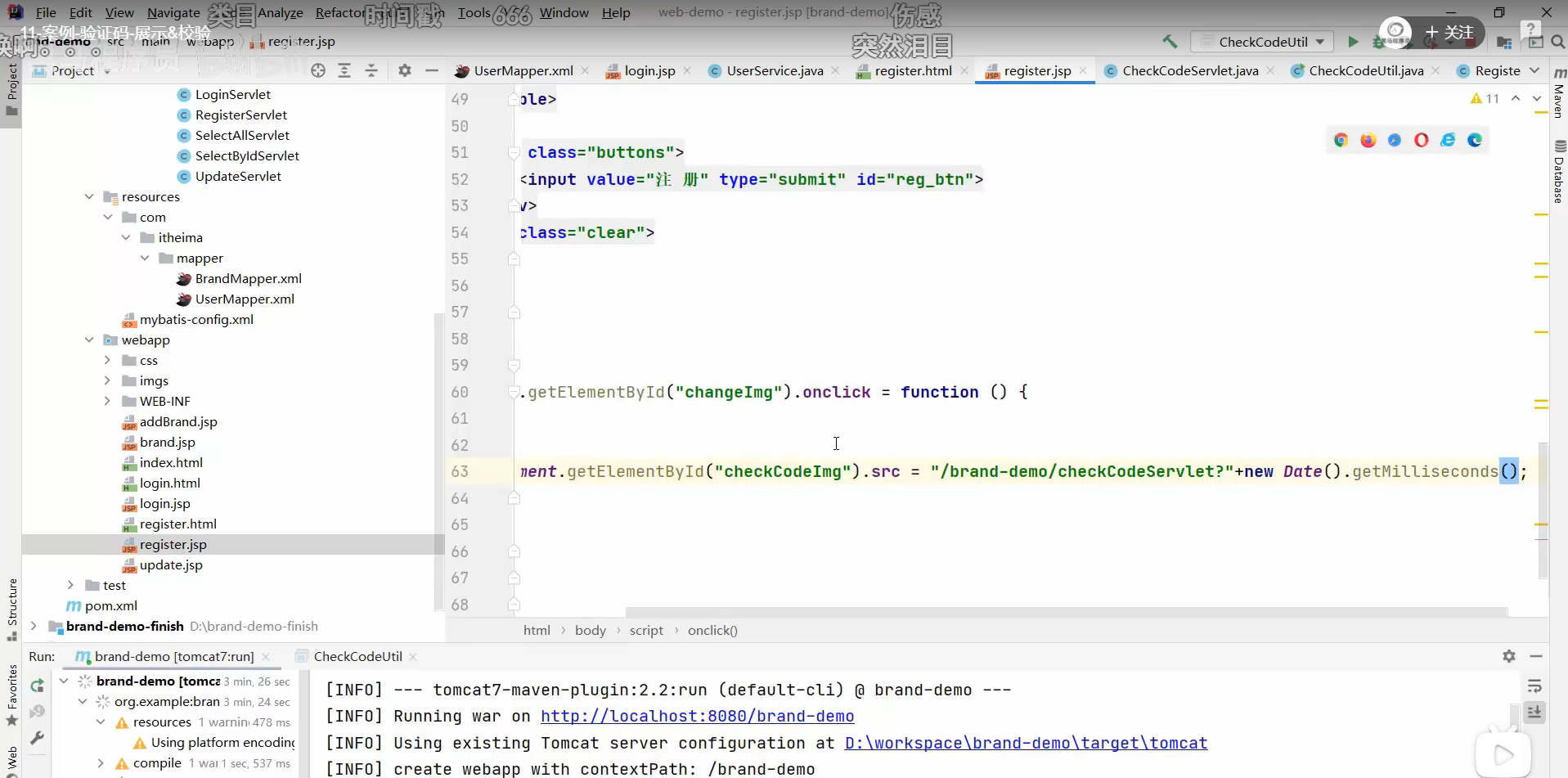Open the Project view selector dropdown
1568x778 pixels.
[x=71, y=70]
